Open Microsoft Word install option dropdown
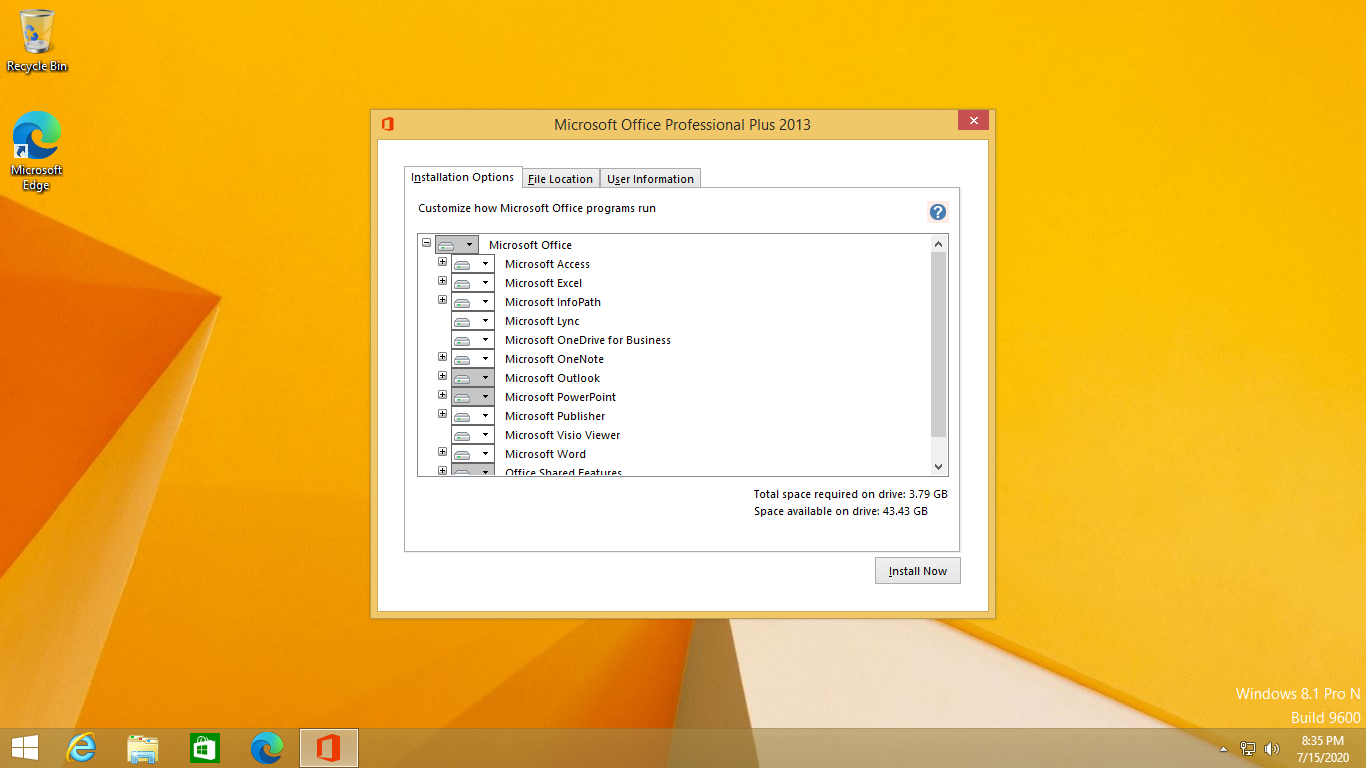The height and width of the screenshot is (768, 1366). click(473, 454)
